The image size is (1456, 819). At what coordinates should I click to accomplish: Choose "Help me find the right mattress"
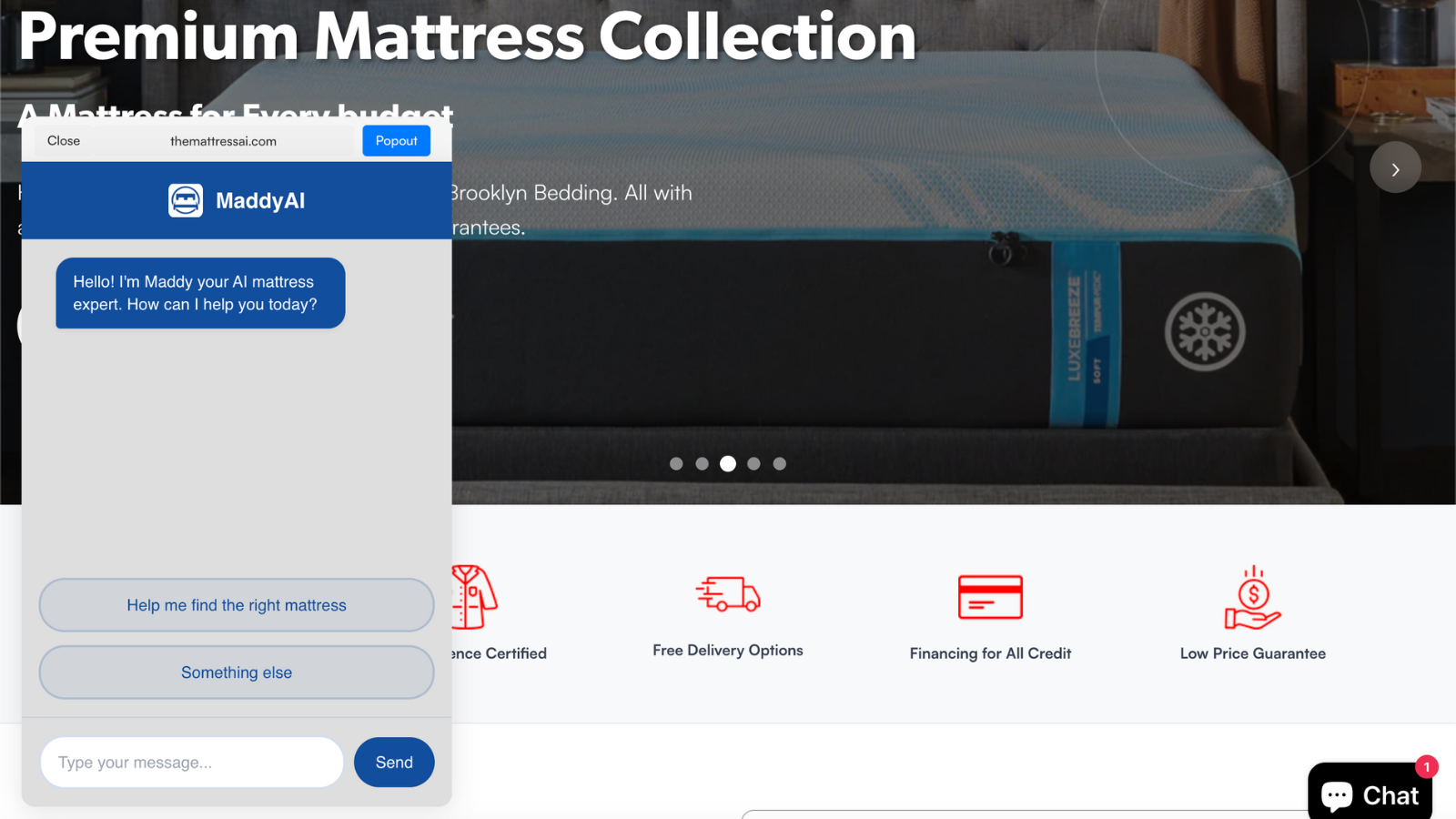pos(237,605)
